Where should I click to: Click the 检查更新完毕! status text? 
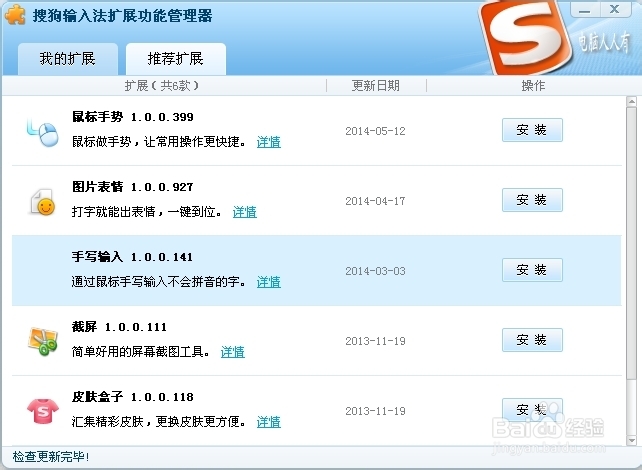(51, 457)
